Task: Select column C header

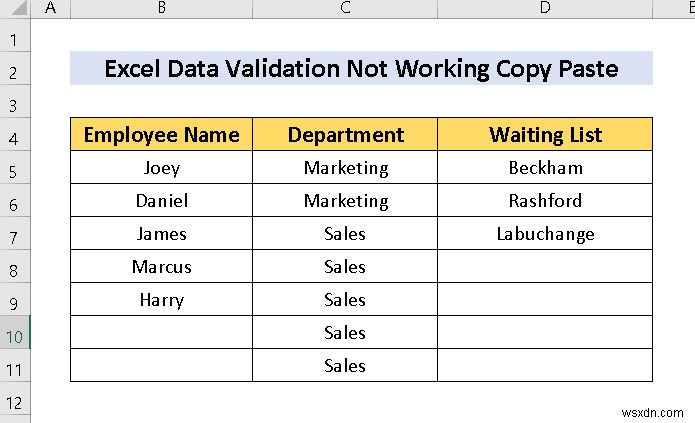Action: coord(345,9)
